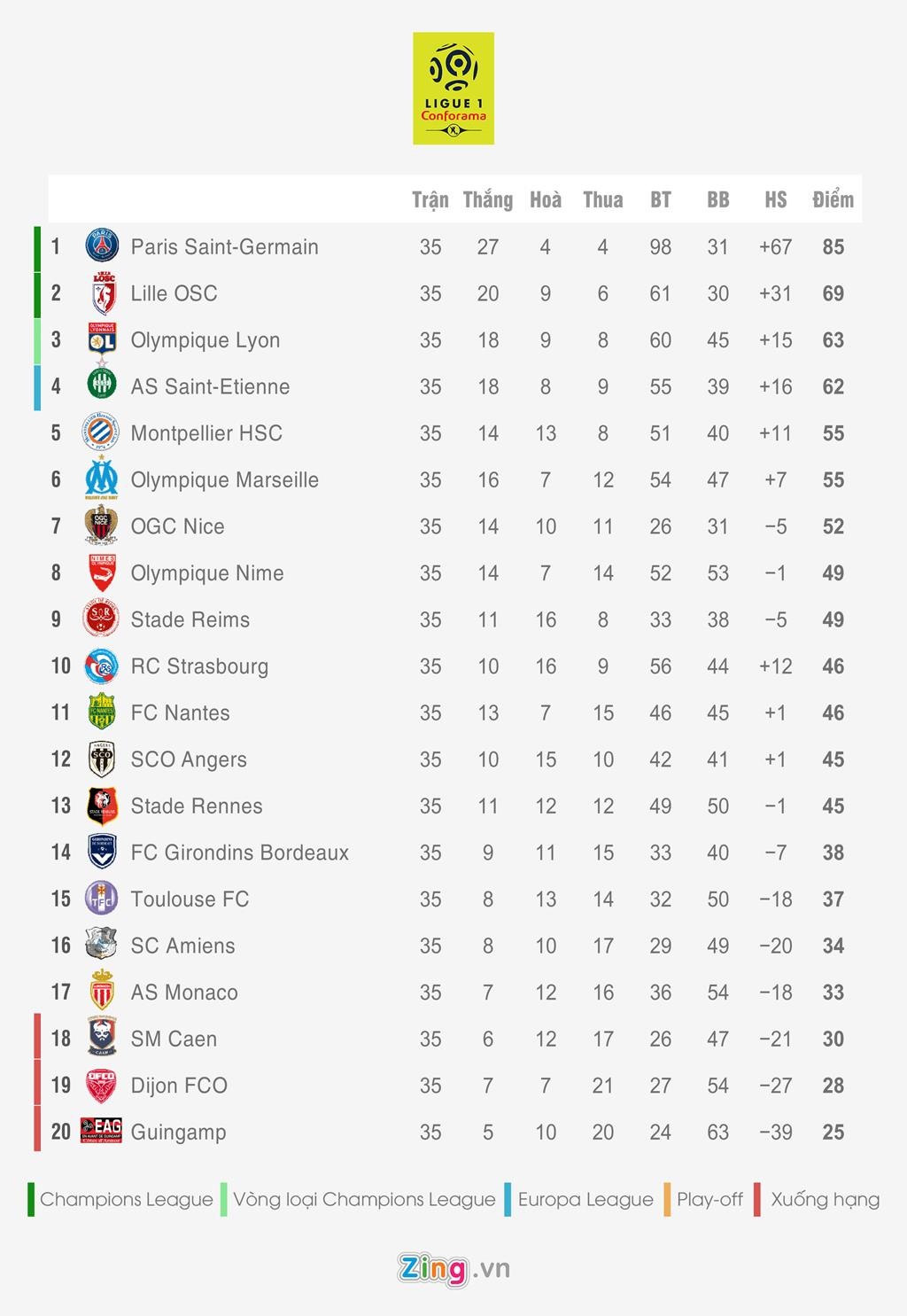The height and width of the screenshot is (1316, 907).
Task: Click the FC Nantes club crest
Action: point(102,713)
